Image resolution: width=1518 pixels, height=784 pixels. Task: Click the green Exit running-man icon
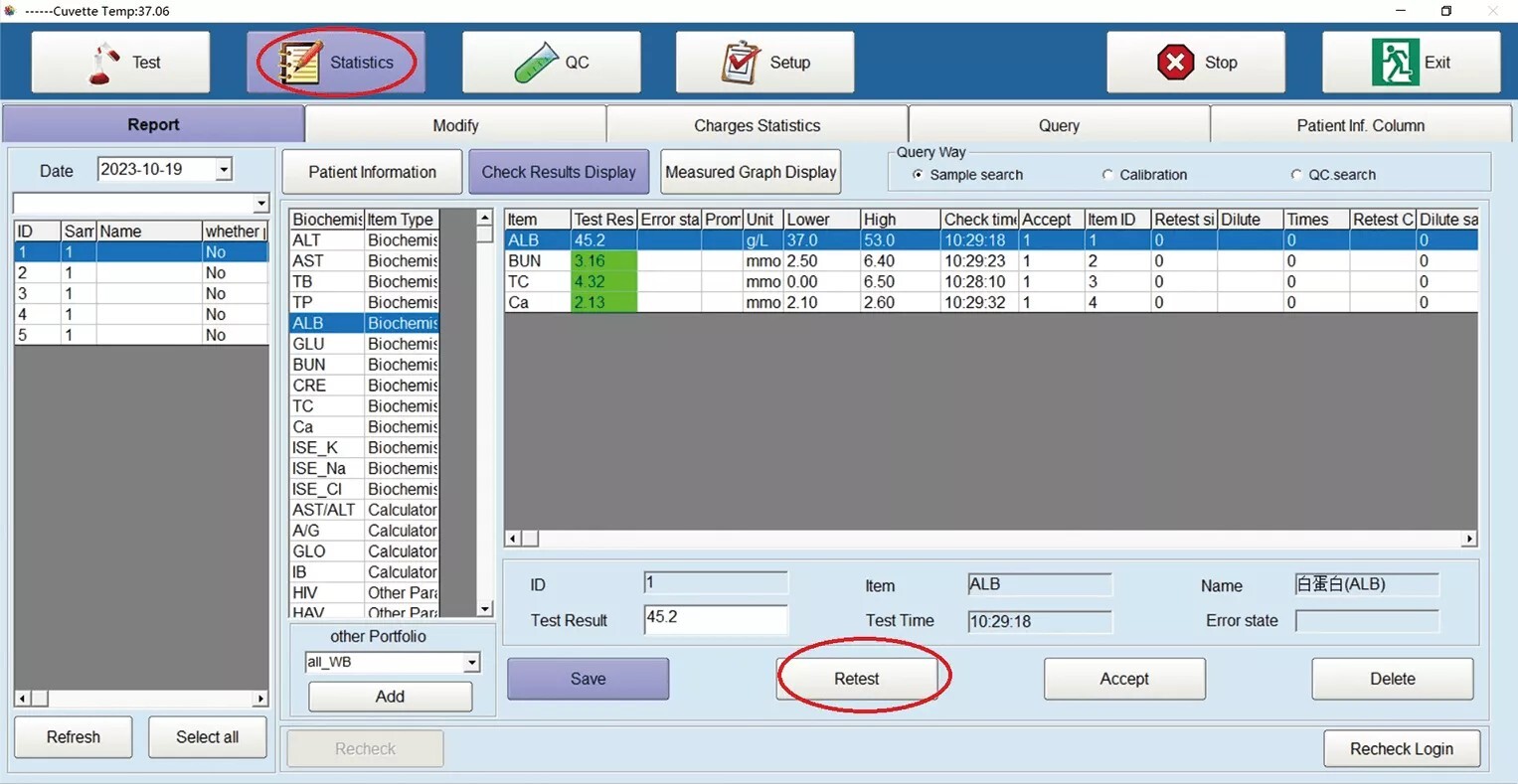tap(1395, 62)
